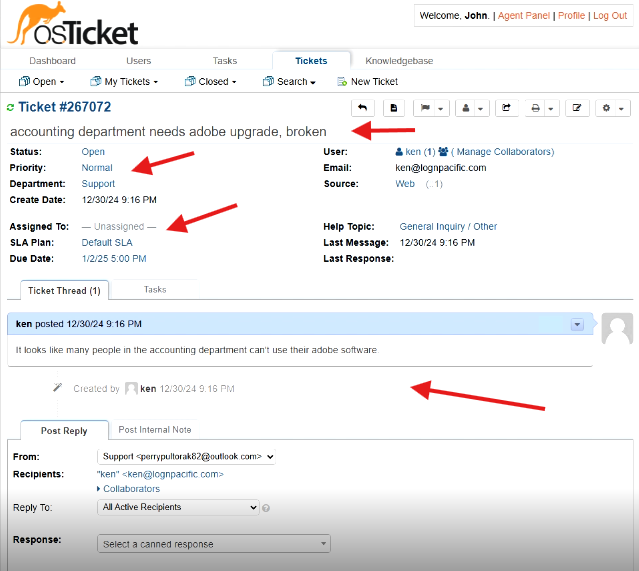Open the Search queue dropdown
Screen dimensions: 639x571
[289, 82]
